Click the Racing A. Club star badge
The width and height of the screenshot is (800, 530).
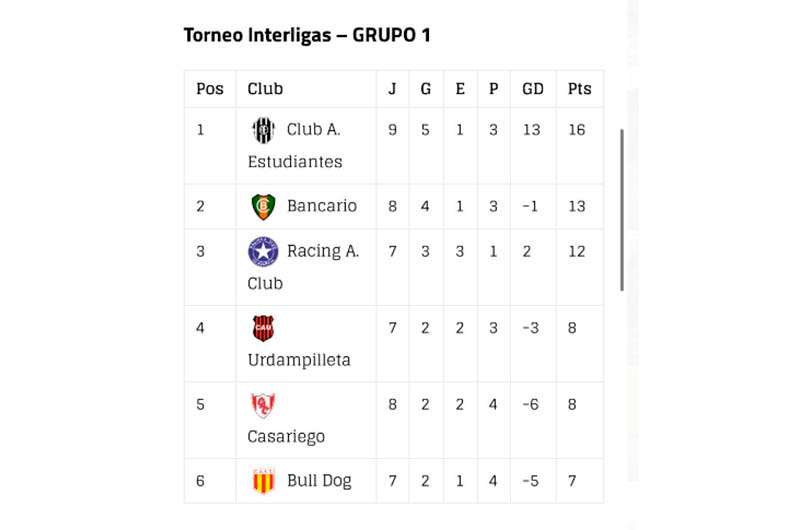pyautogui.click(x=263, y=251)
